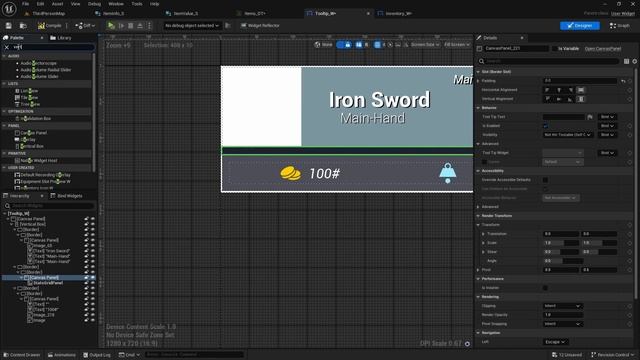Switch to Designer mode
The width and height of the screenshot is (640, 360).
coord(580,26)
